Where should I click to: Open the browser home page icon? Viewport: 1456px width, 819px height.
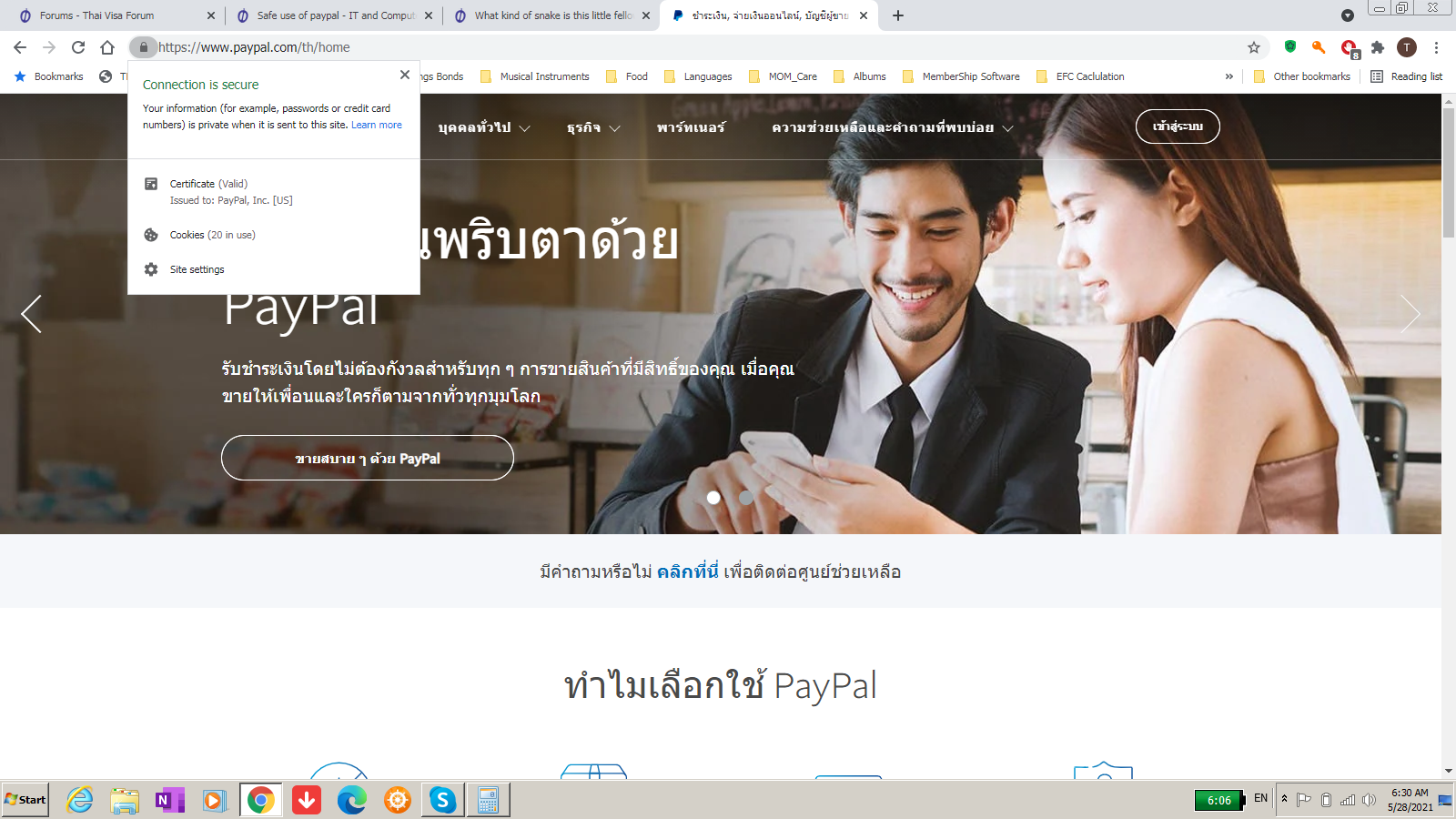click(x=107, y=47)
